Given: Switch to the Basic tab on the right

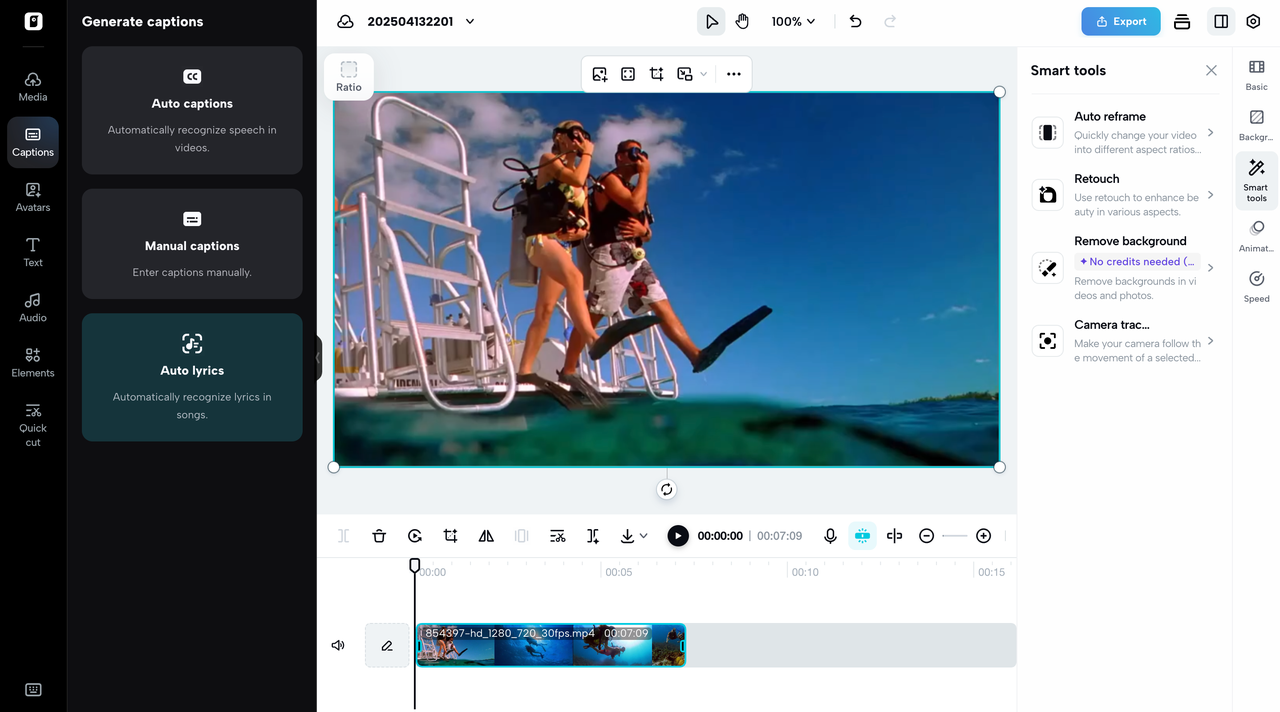Looking at the screenshot, I should pyautogui.click(x=1256, y=73).
